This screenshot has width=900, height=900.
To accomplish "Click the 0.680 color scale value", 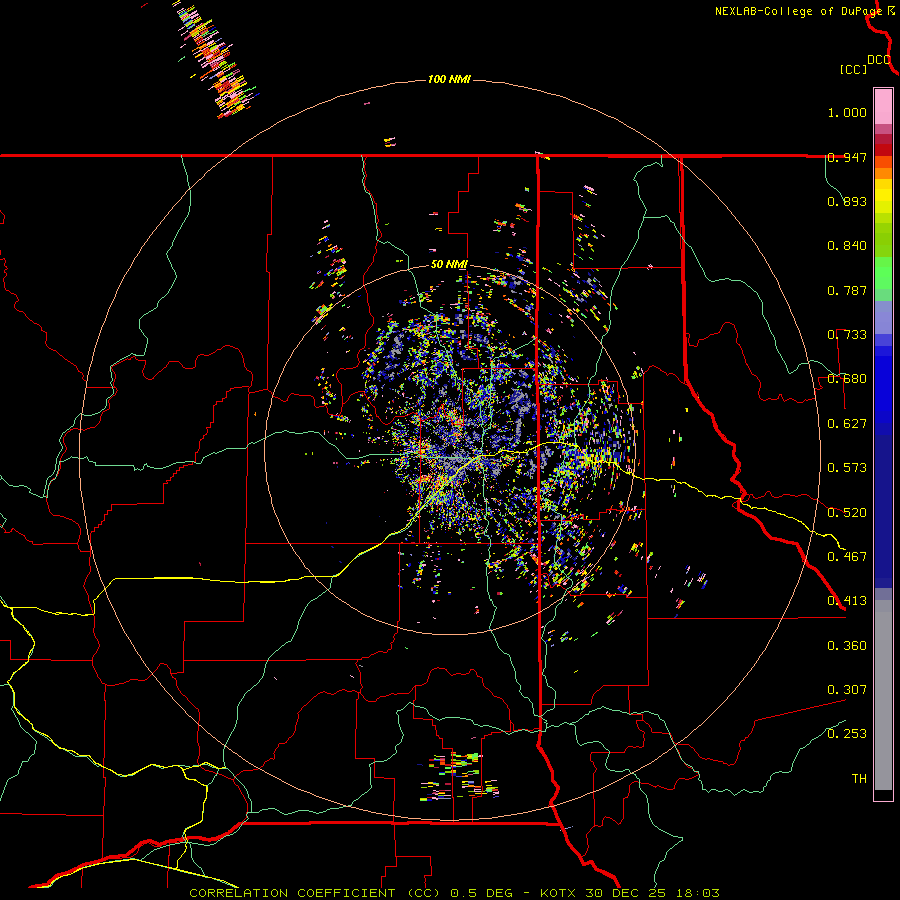I will point(847,379).
